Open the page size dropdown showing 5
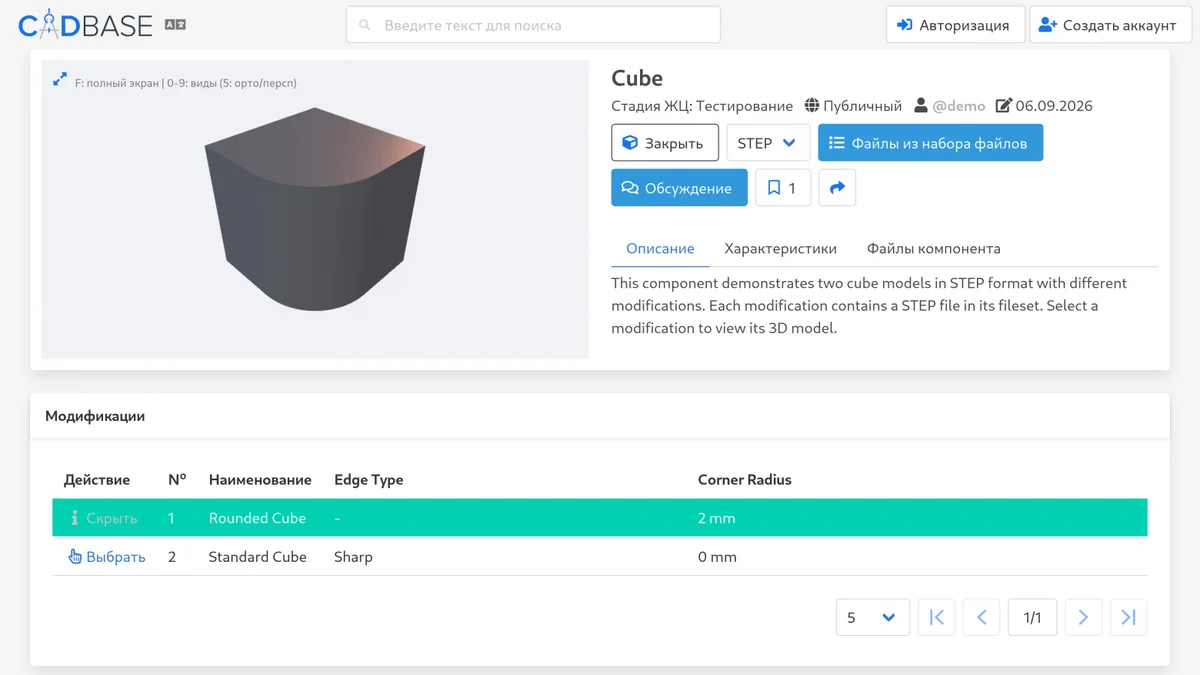 (872, 618)
